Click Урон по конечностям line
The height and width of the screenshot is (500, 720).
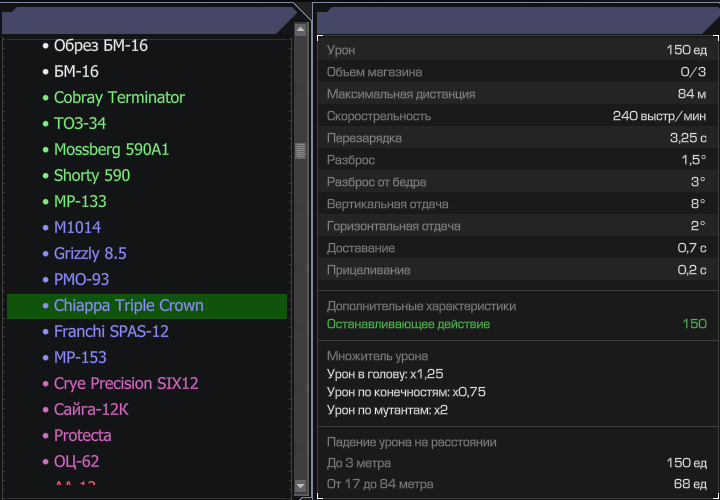[406, 392]
